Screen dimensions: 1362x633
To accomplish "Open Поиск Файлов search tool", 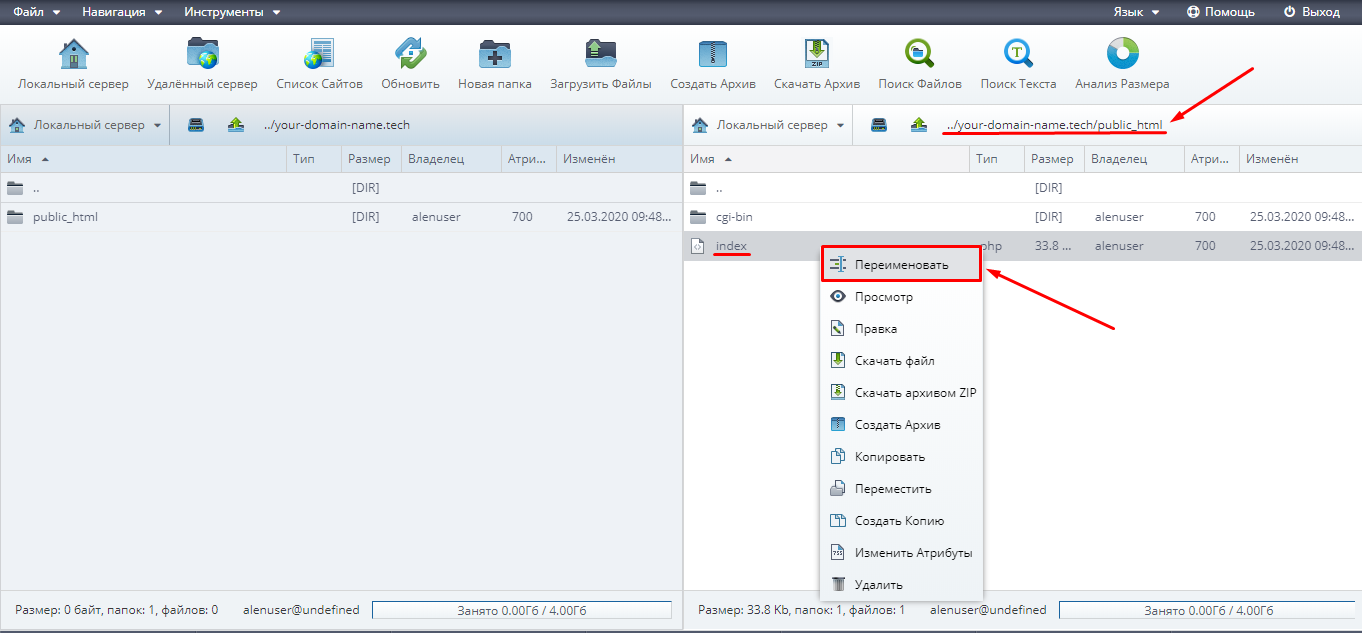I will (x=920, y=64).
